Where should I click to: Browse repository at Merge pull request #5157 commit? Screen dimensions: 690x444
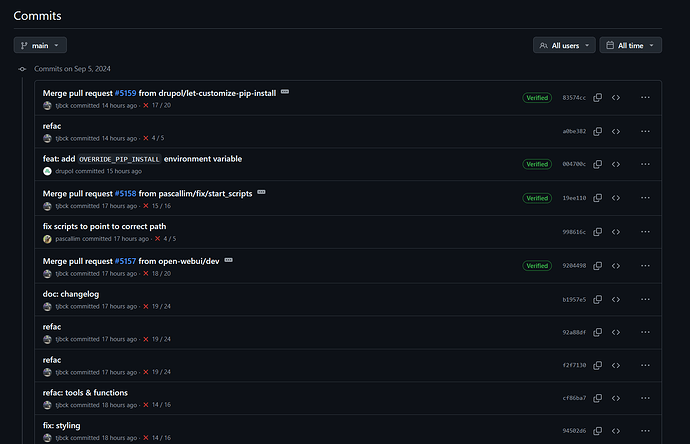616,266
